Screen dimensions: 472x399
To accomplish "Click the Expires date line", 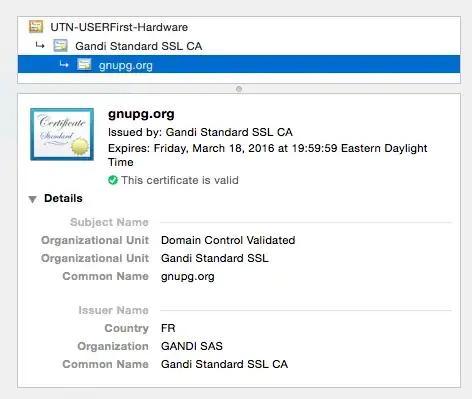I will [x=267, y=155].
